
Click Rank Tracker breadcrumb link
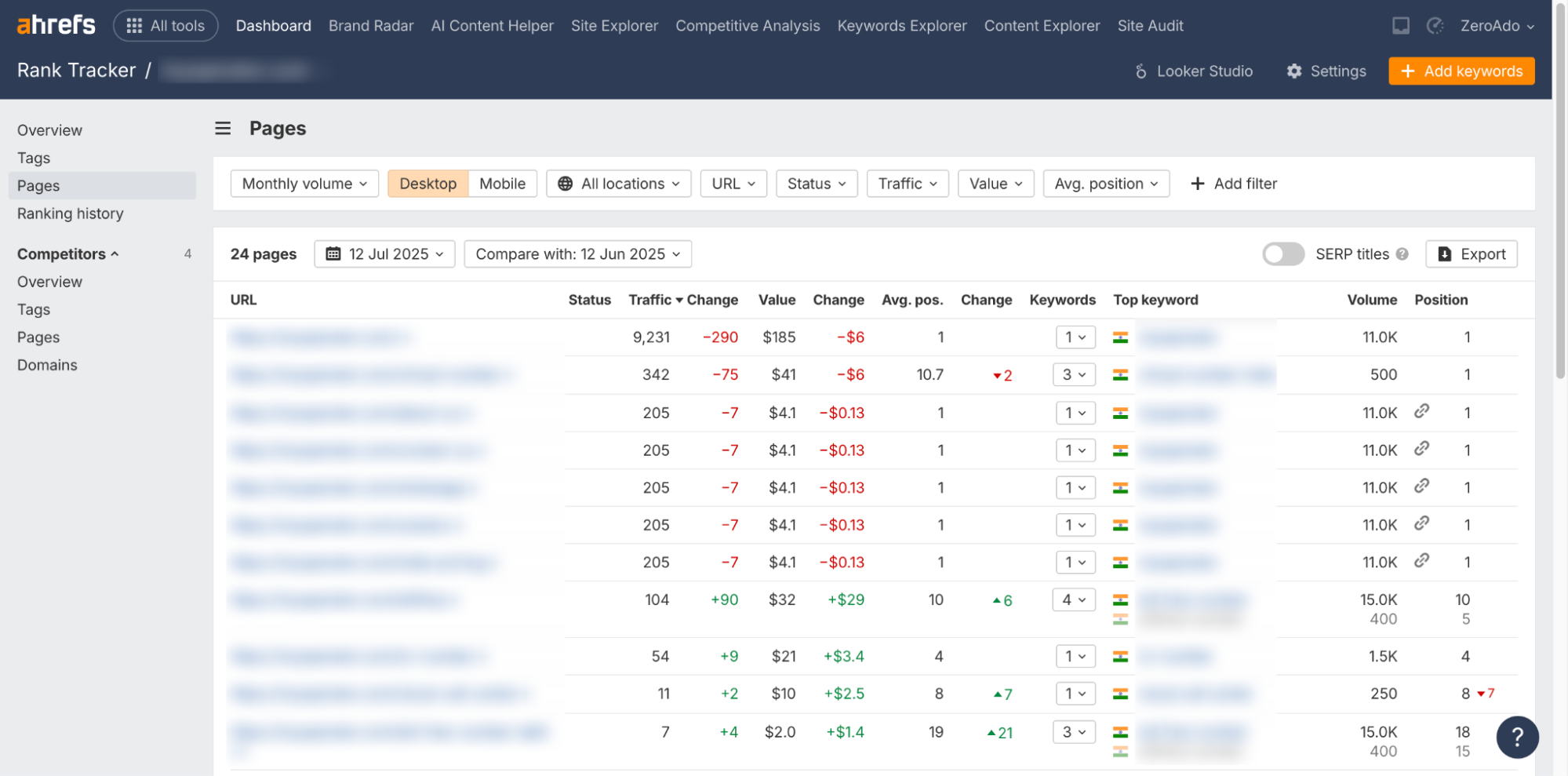[x=76, y=71]
